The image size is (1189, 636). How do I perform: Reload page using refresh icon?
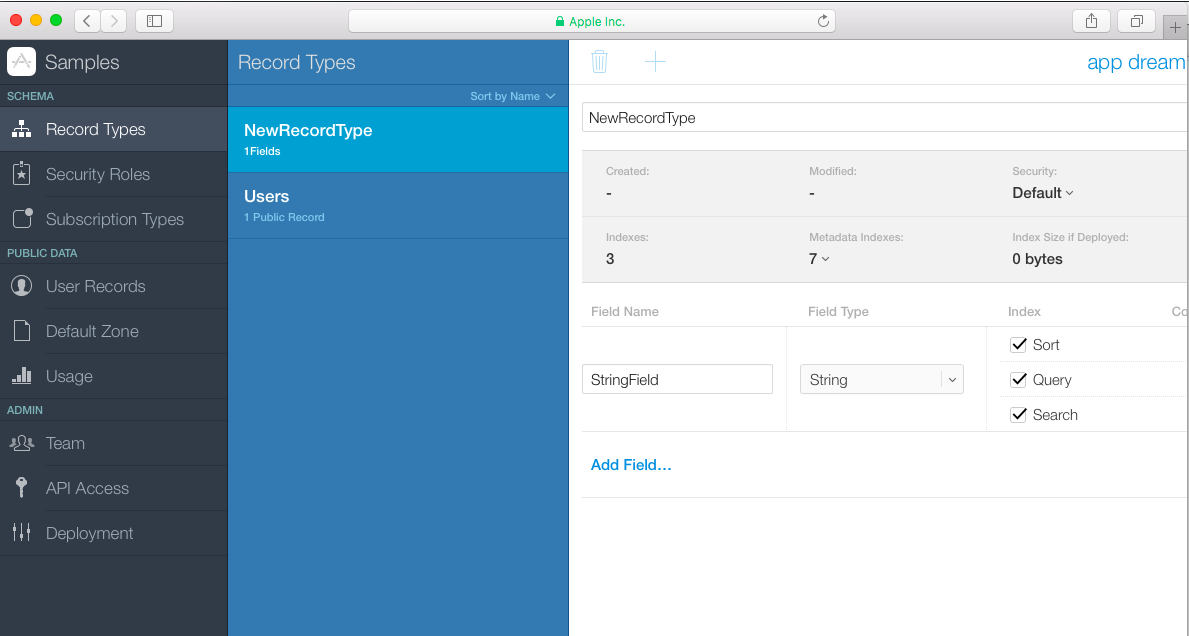click(823, 21)
